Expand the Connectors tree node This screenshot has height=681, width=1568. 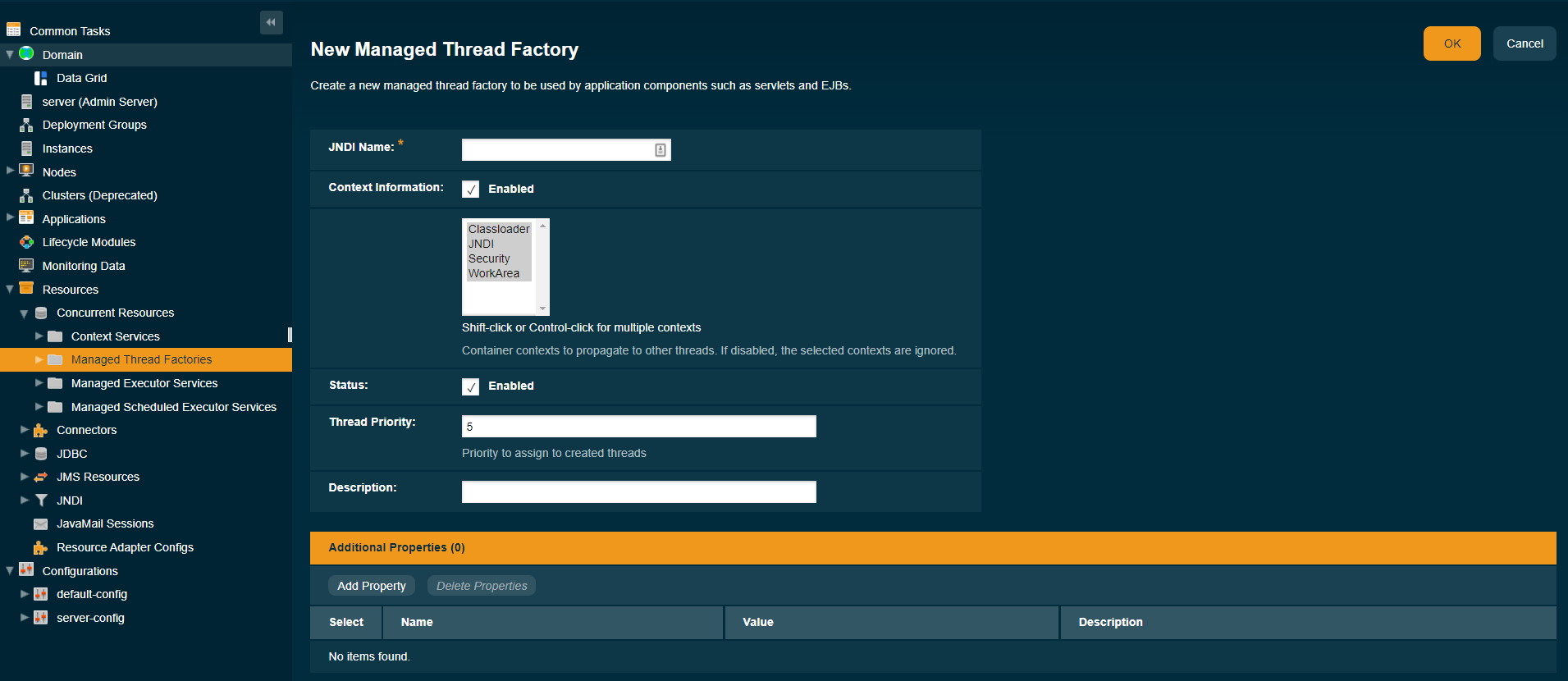click(25, 429)
